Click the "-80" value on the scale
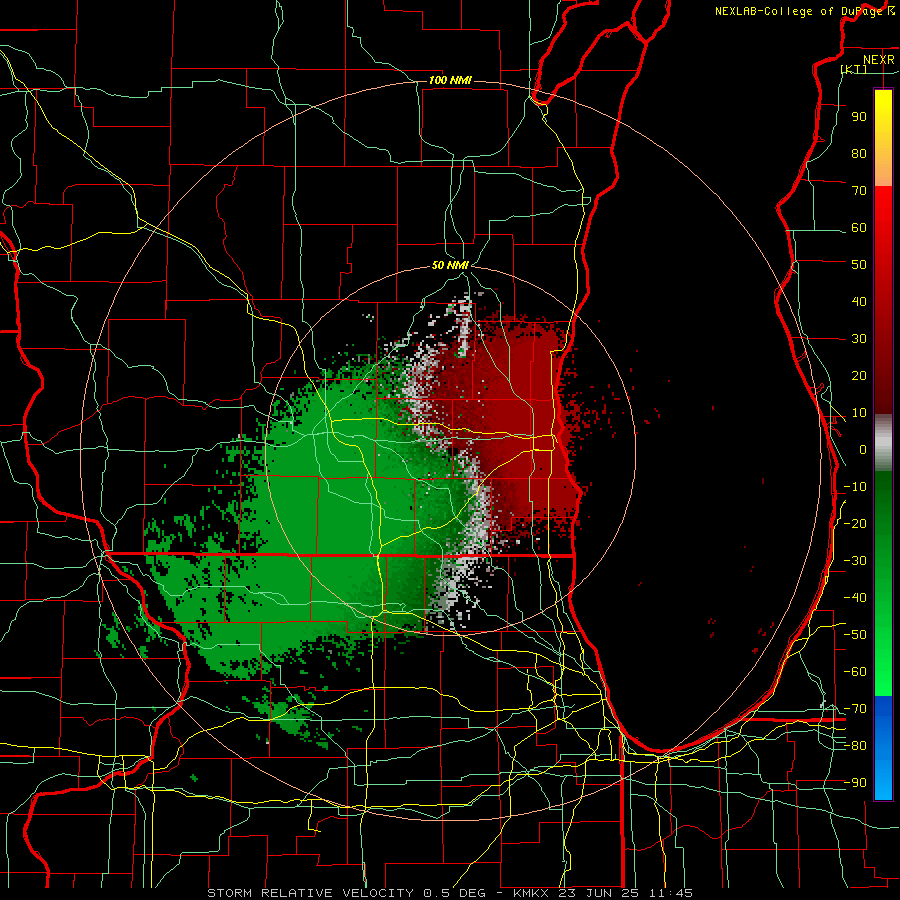This screenshot has height=900, width=900. tap(855, 746)
